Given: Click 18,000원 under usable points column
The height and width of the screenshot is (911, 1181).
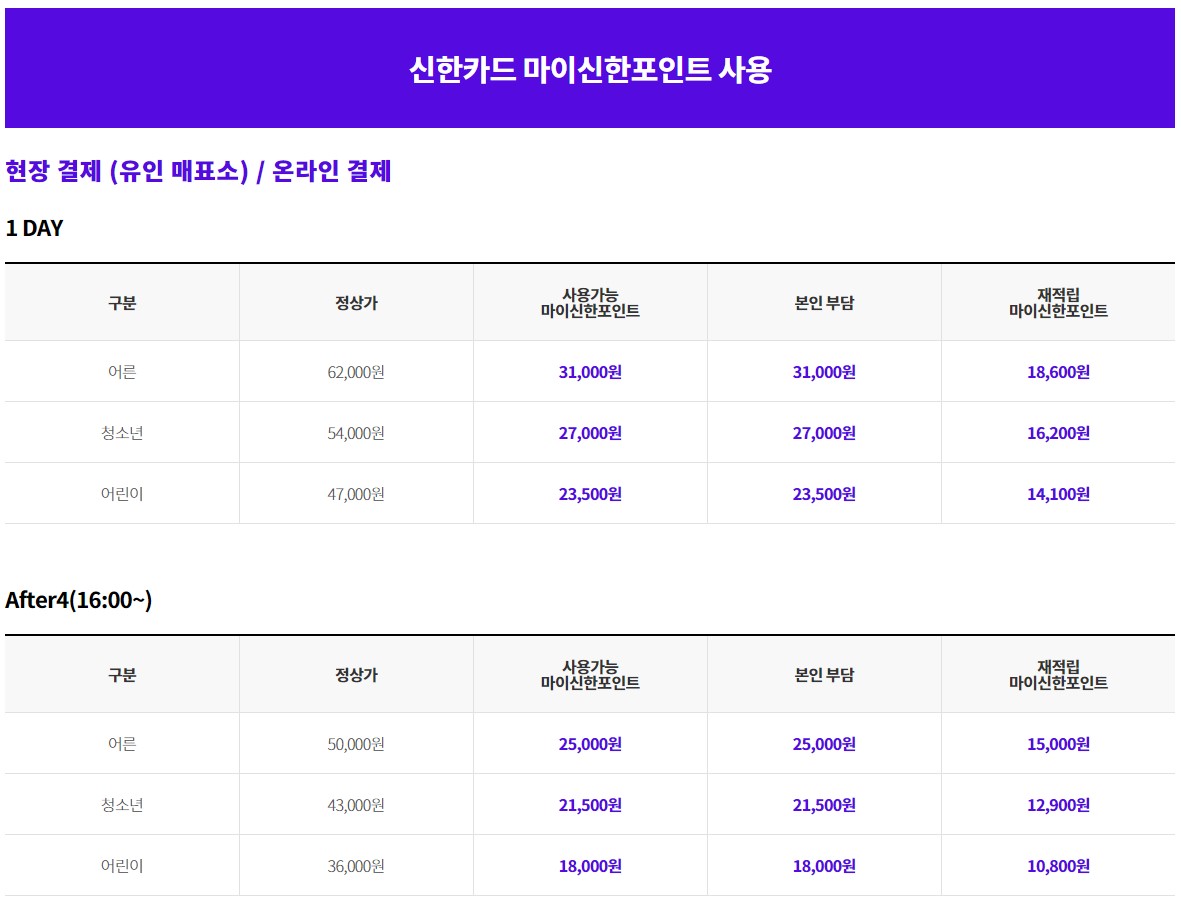Looking at the screenshot, I should click(x=590, y=866).
